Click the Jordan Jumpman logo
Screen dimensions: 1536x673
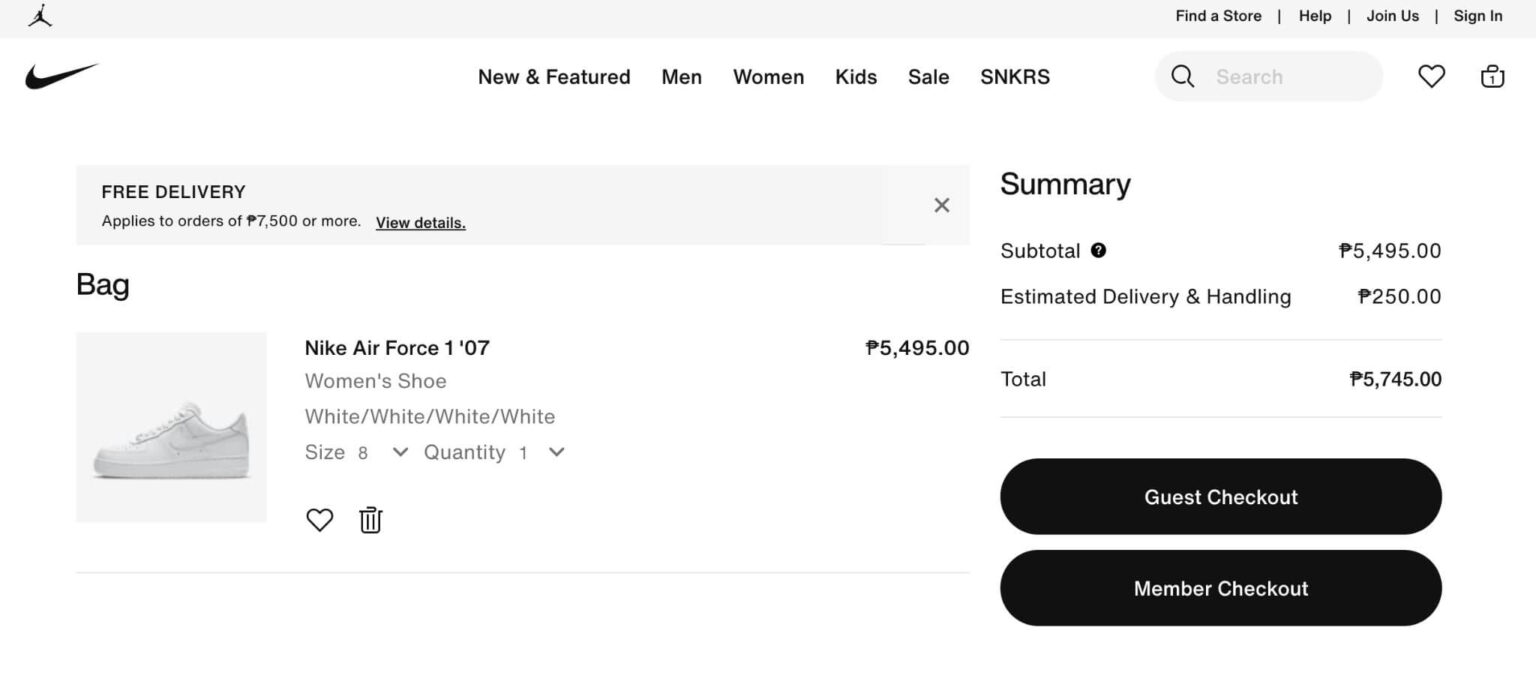pyautogui.click(x=38, y=16)
